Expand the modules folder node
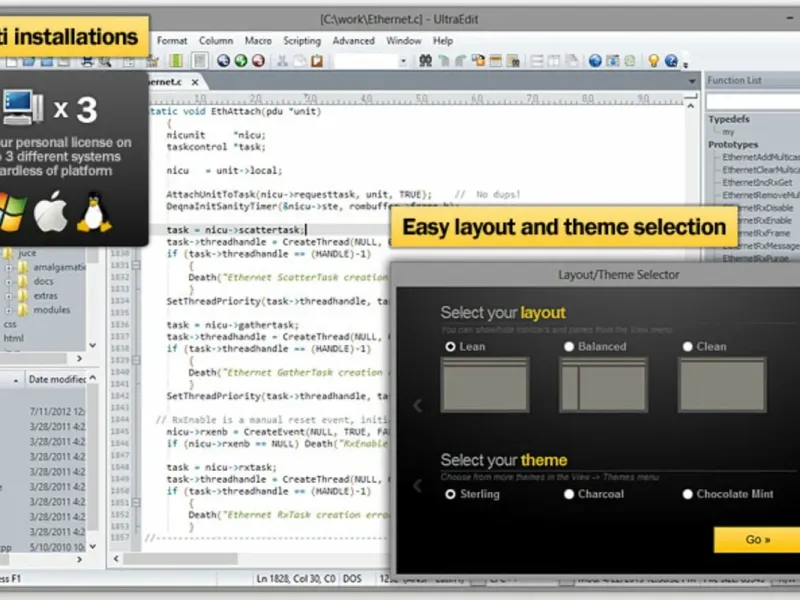 pyautogui.click(x=9, y=310)
